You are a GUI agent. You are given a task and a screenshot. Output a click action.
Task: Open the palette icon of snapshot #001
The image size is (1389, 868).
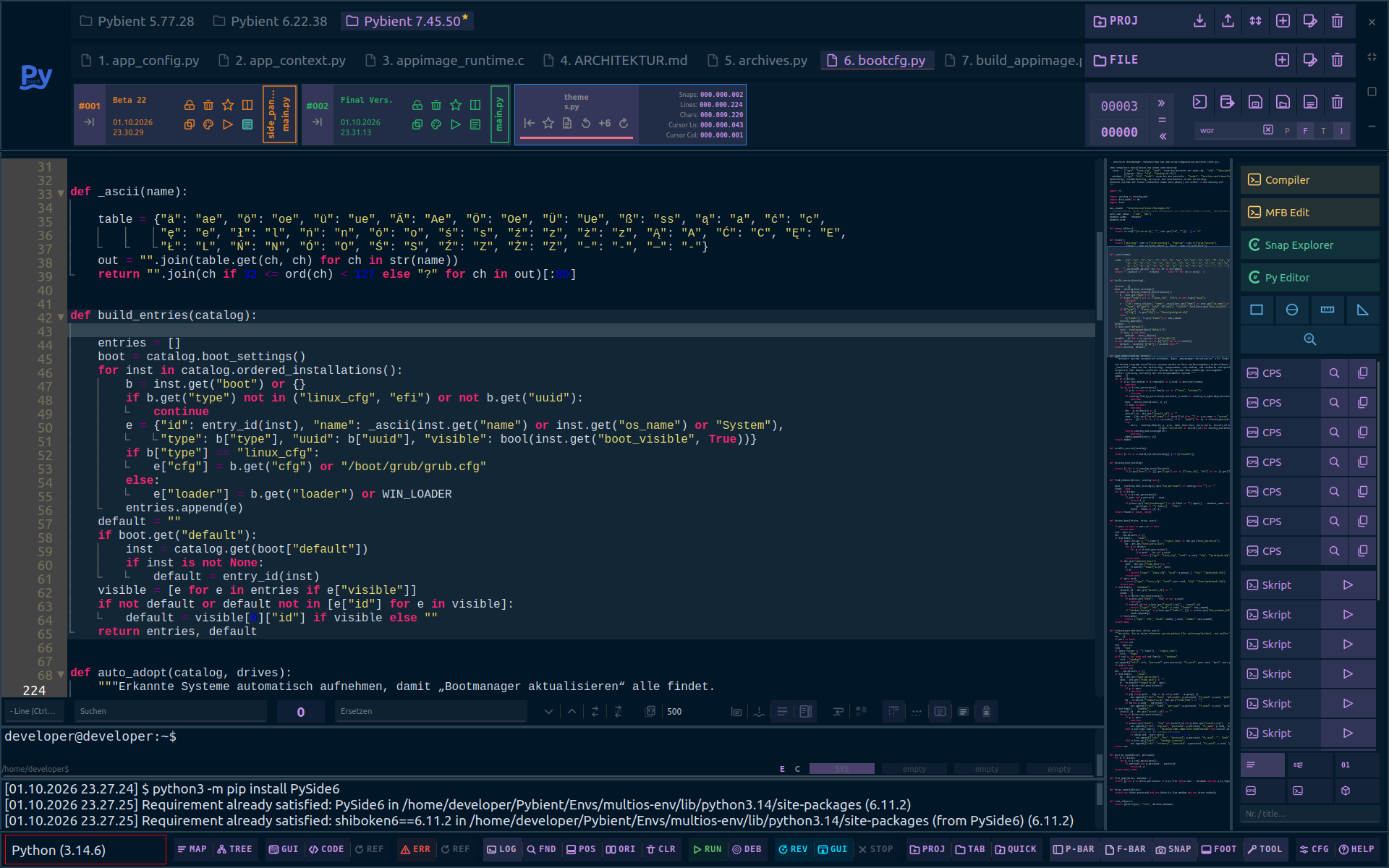click(x=208, y=124)
